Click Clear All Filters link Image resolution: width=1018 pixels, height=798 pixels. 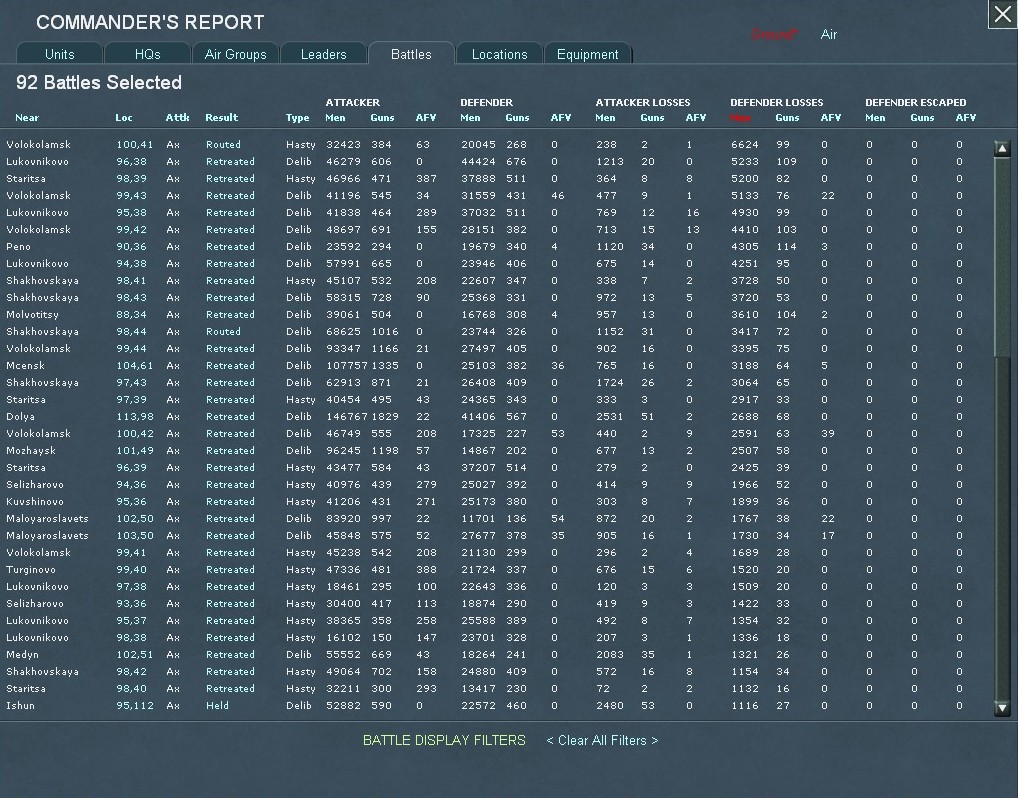[602, 740]
